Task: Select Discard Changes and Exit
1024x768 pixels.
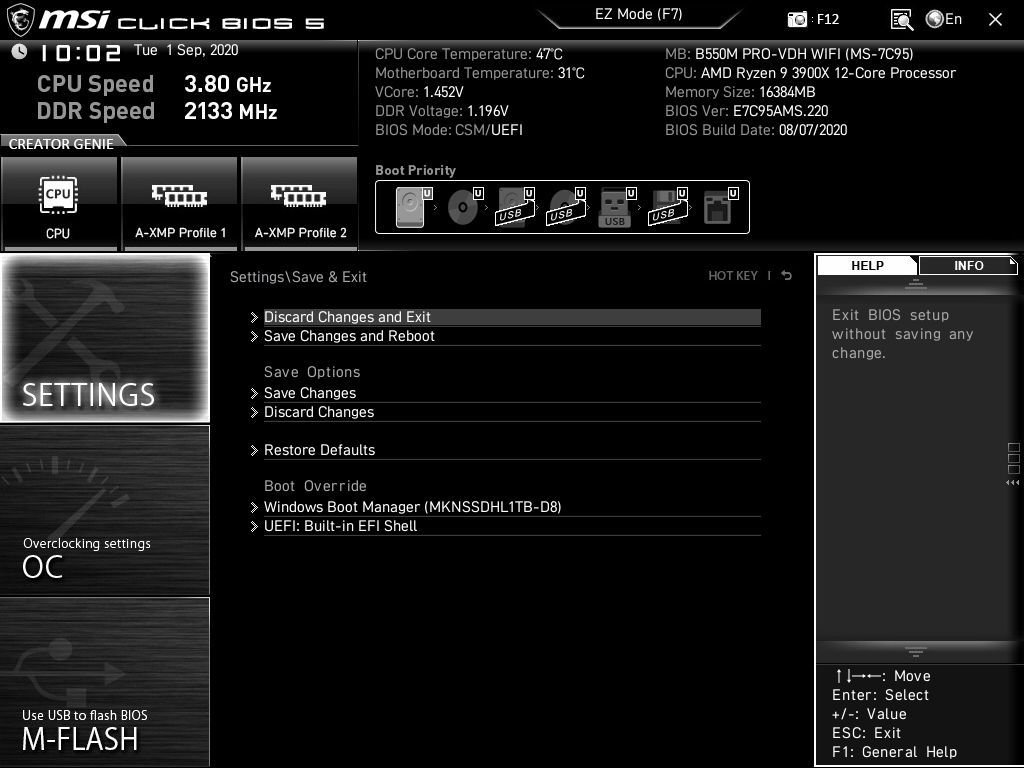Action: [x=512, y=317]
